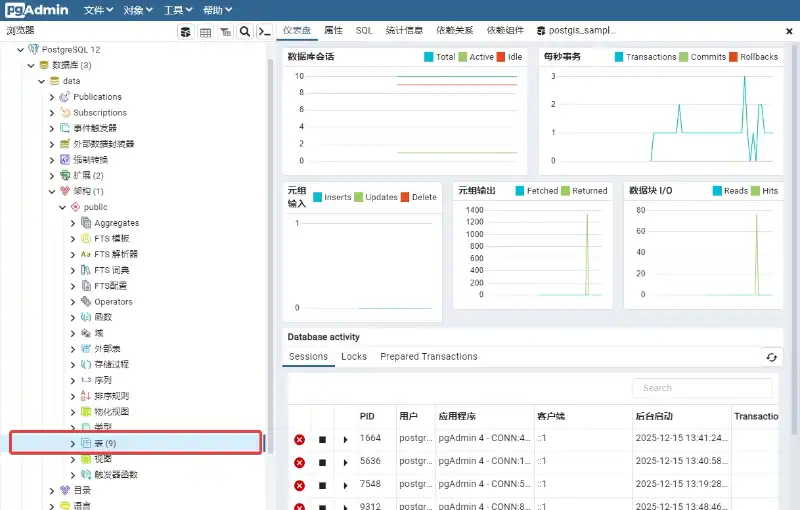Close the dashboard tab panel
800x510 pixels.
(x=789, y=32)
